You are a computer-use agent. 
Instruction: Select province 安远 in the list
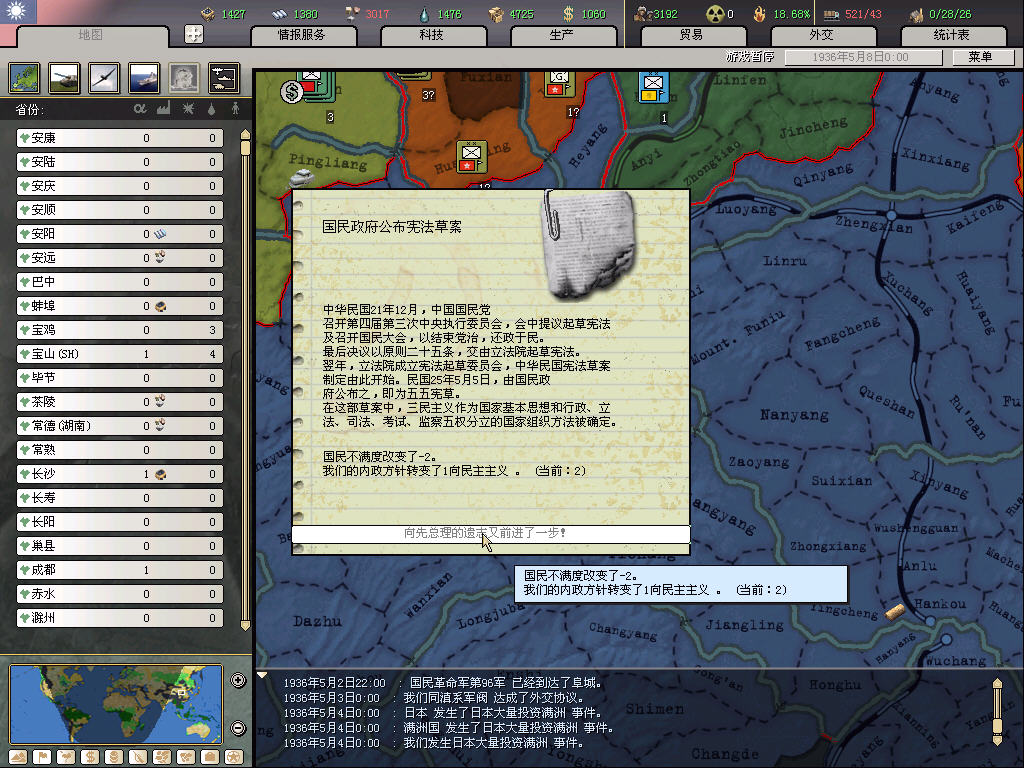(x=120, y=258)
